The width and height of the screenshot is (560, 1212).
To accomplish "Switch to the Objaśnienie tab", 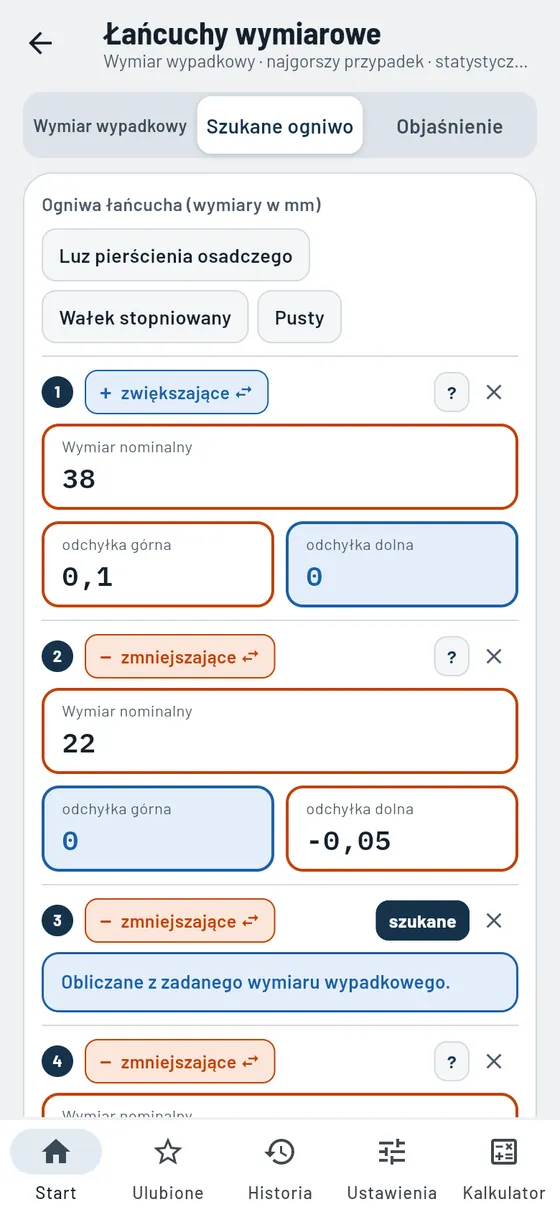I will tap(450, 126).
